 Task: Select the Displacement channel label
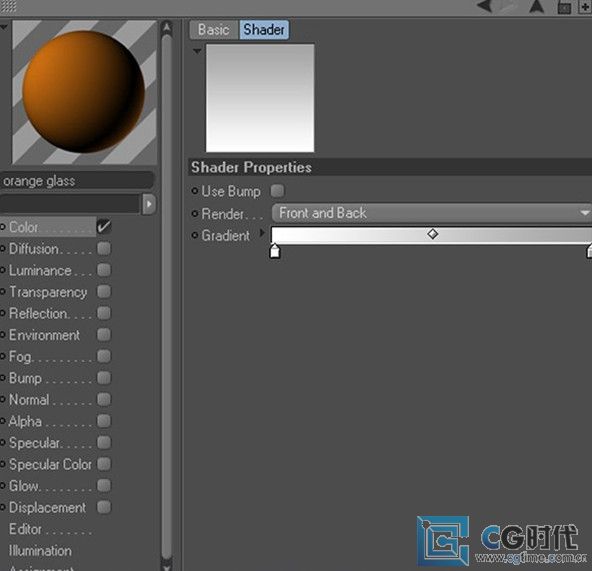[x=48, y=508]
